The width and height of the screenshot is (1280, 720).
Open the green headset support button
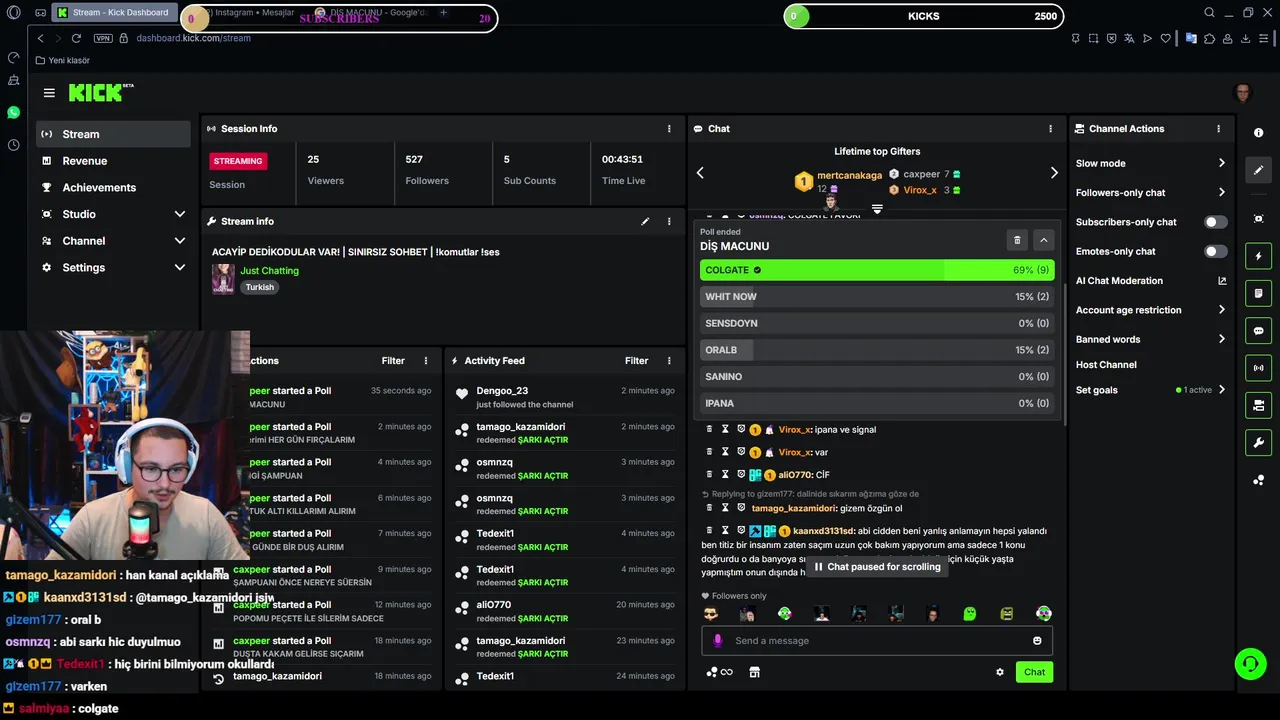coord(1249,663)
